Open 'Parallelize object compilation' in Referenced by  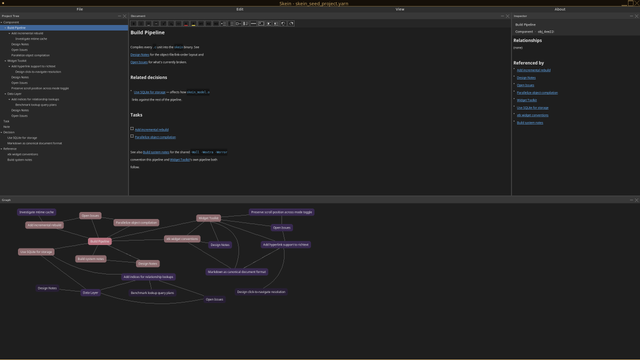pos(537,93)
